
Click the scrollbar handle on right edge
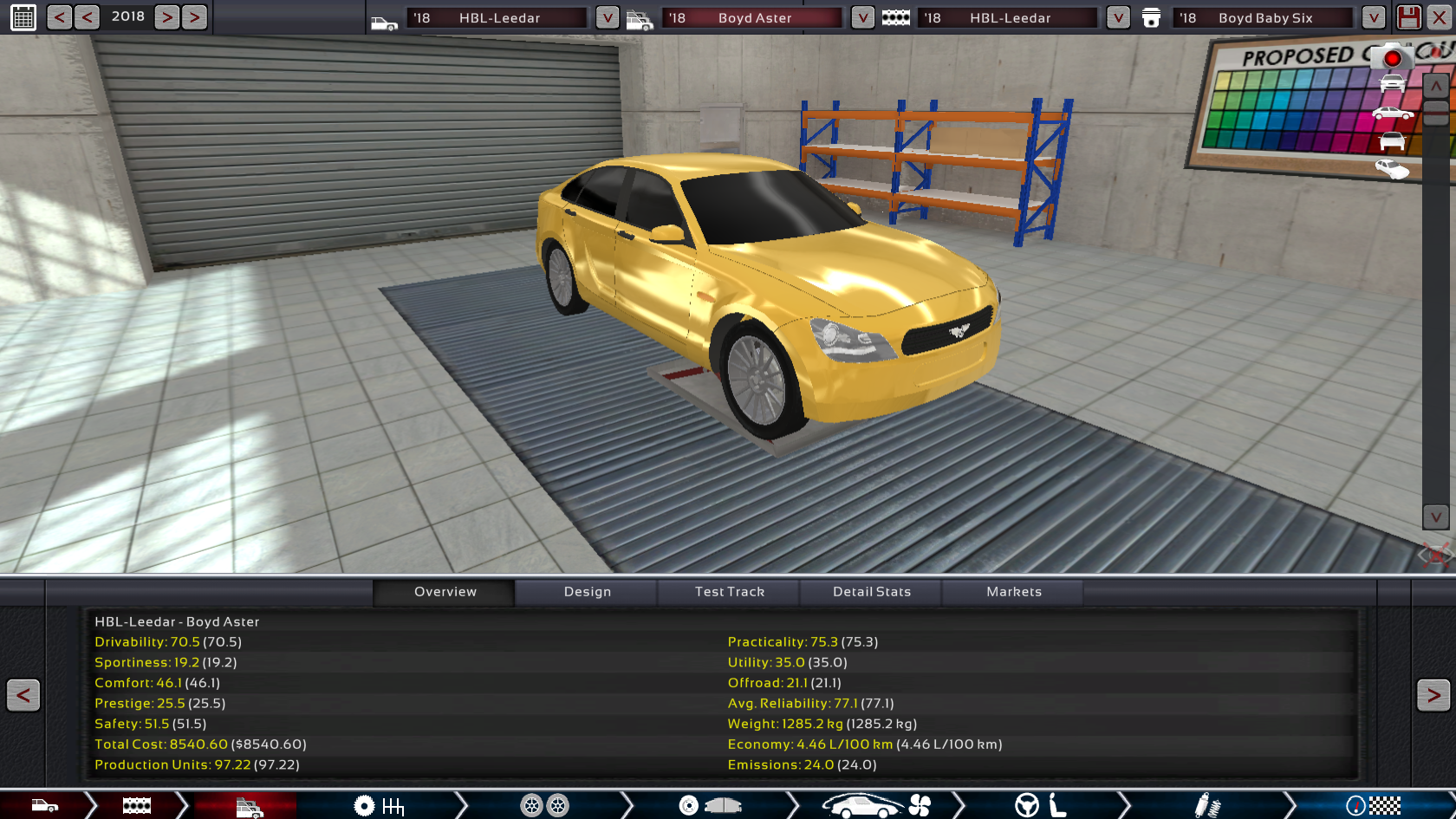pyautogui.click(x=1436, y=114)
